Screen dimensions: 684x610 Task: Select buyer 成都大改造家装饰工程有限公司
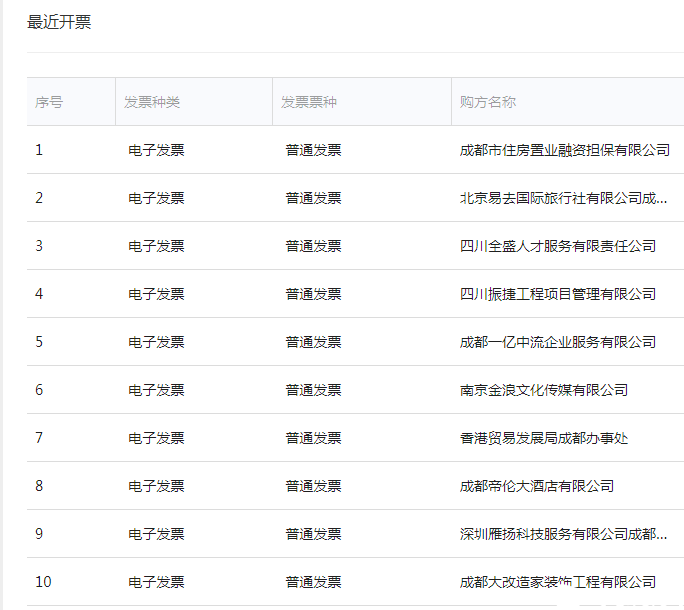558,582
